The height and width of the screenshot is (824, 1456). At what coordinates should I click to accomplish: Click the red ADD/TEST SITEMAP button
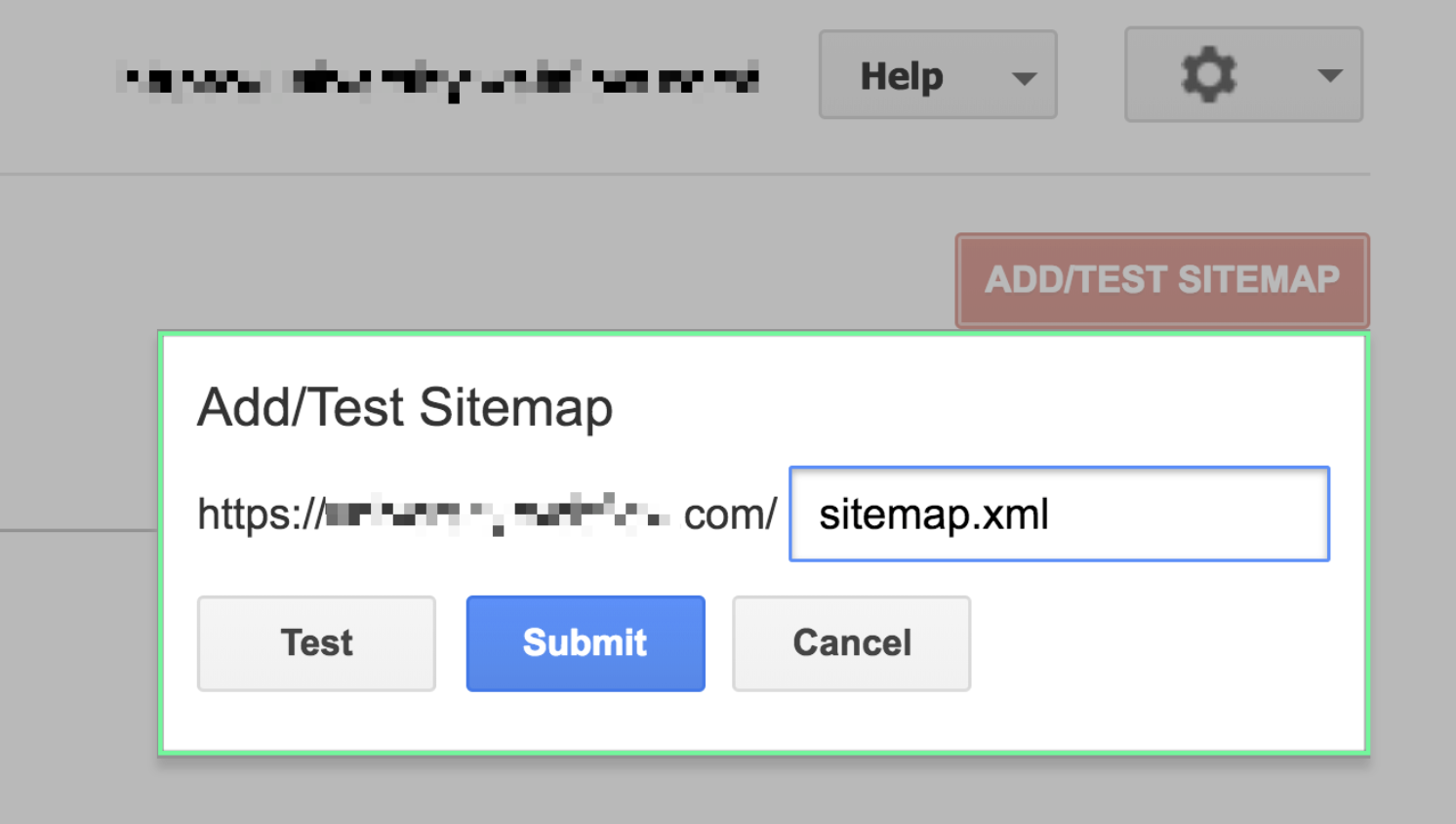click(1162, 280)
